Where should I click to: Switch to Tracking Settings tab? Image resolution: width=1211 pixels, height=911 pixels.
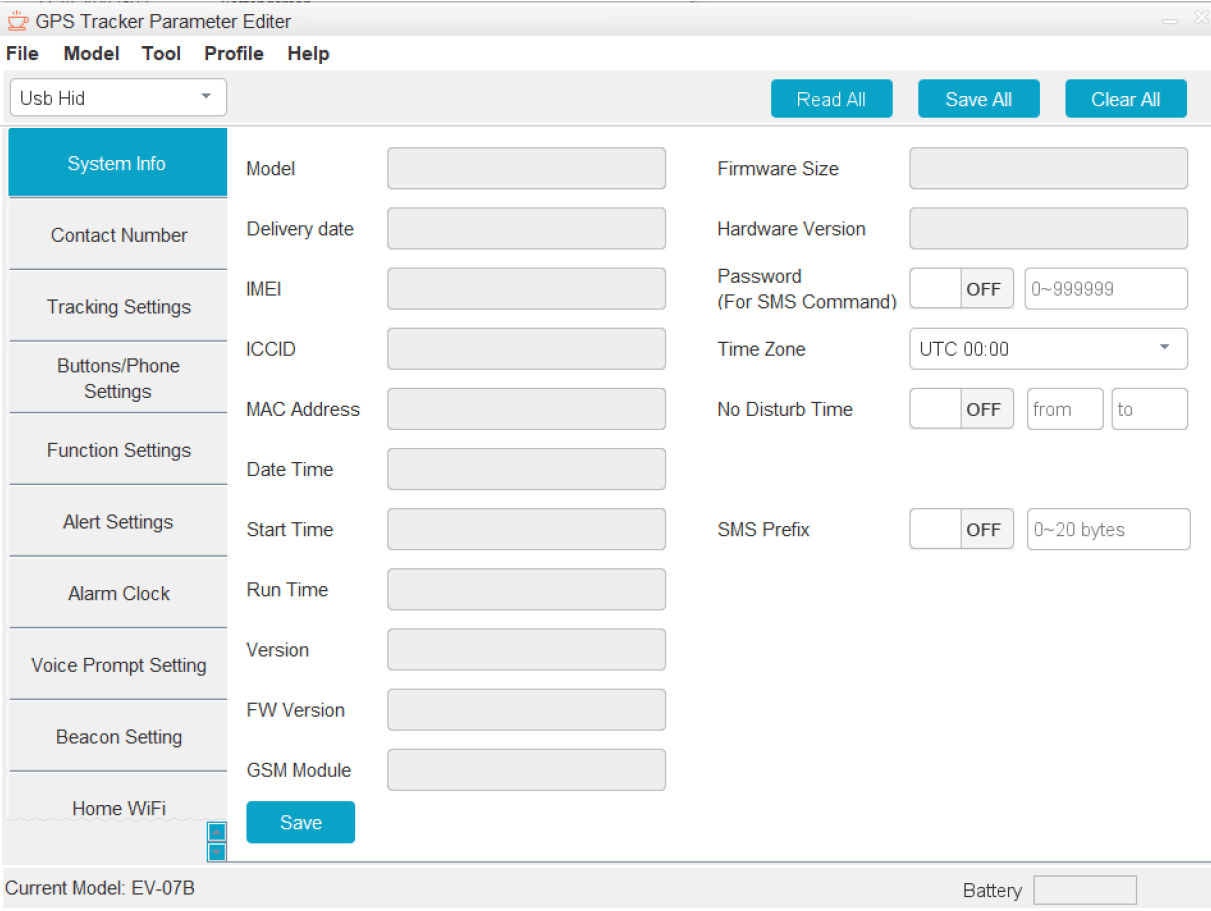(x=118, y=307)
